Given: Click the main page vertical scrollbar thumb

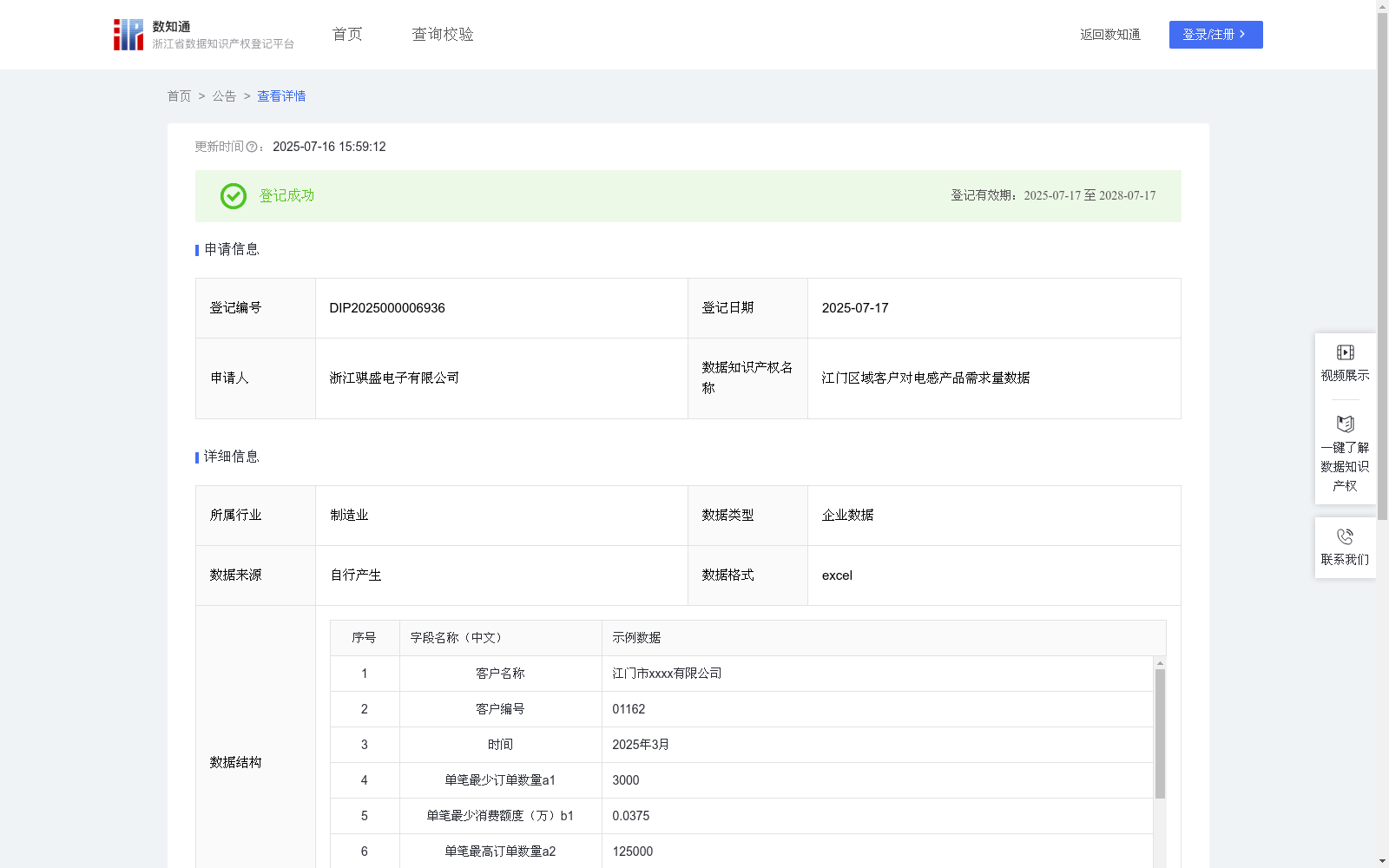Looking at the screenshot, I should pyautogui.click(x=1382, y=265).
